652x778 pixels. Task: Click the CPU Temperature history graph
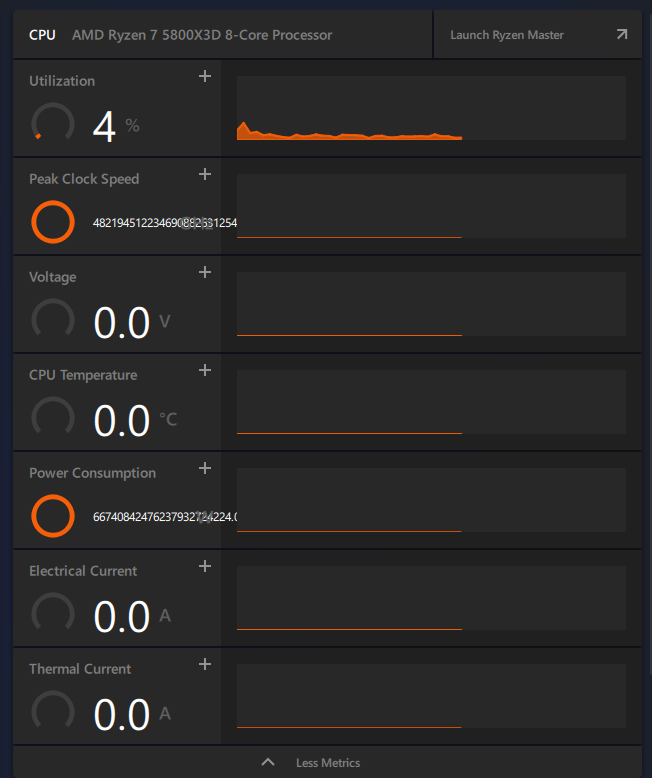(431, 402)
